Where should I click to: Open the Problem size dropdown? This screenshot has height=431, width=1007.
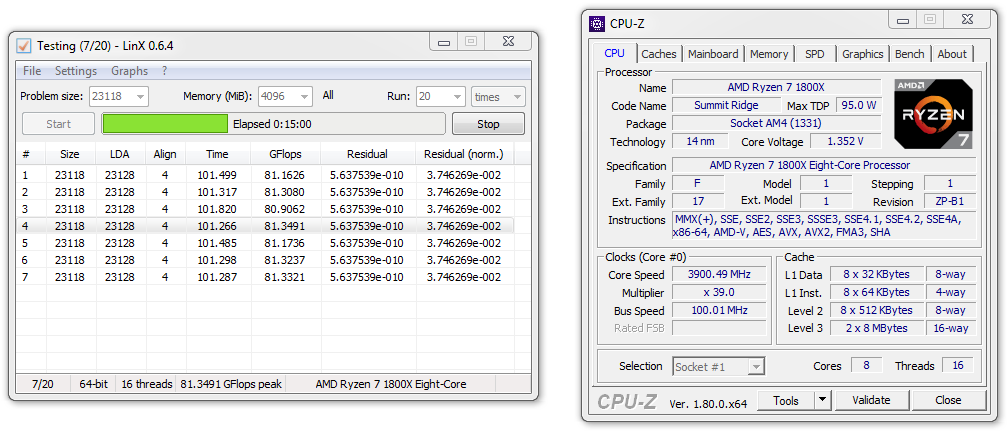[x=139, y=97]
